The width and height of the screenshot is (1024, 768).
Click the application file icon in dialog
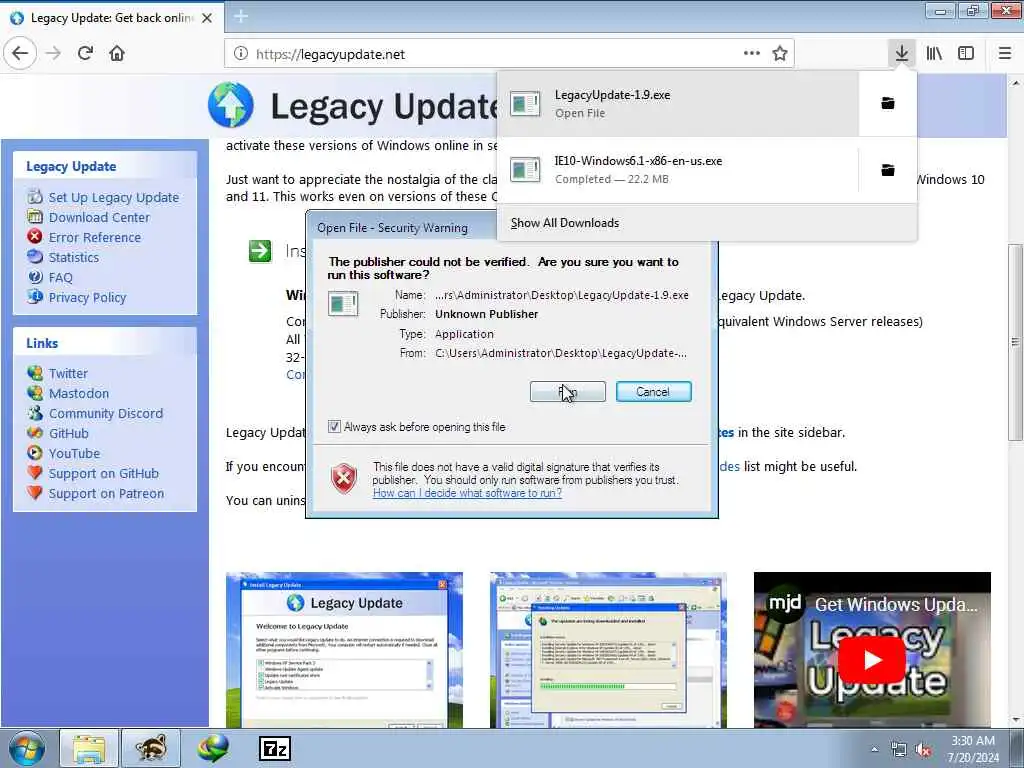(343, 304)
